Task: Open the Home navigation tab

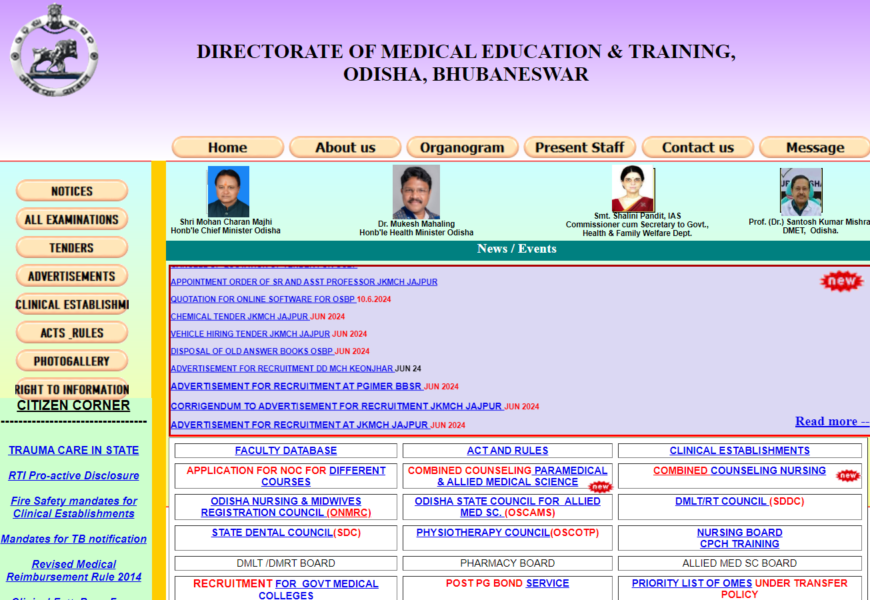Action: pyautogui.click(x=227, y=148)
